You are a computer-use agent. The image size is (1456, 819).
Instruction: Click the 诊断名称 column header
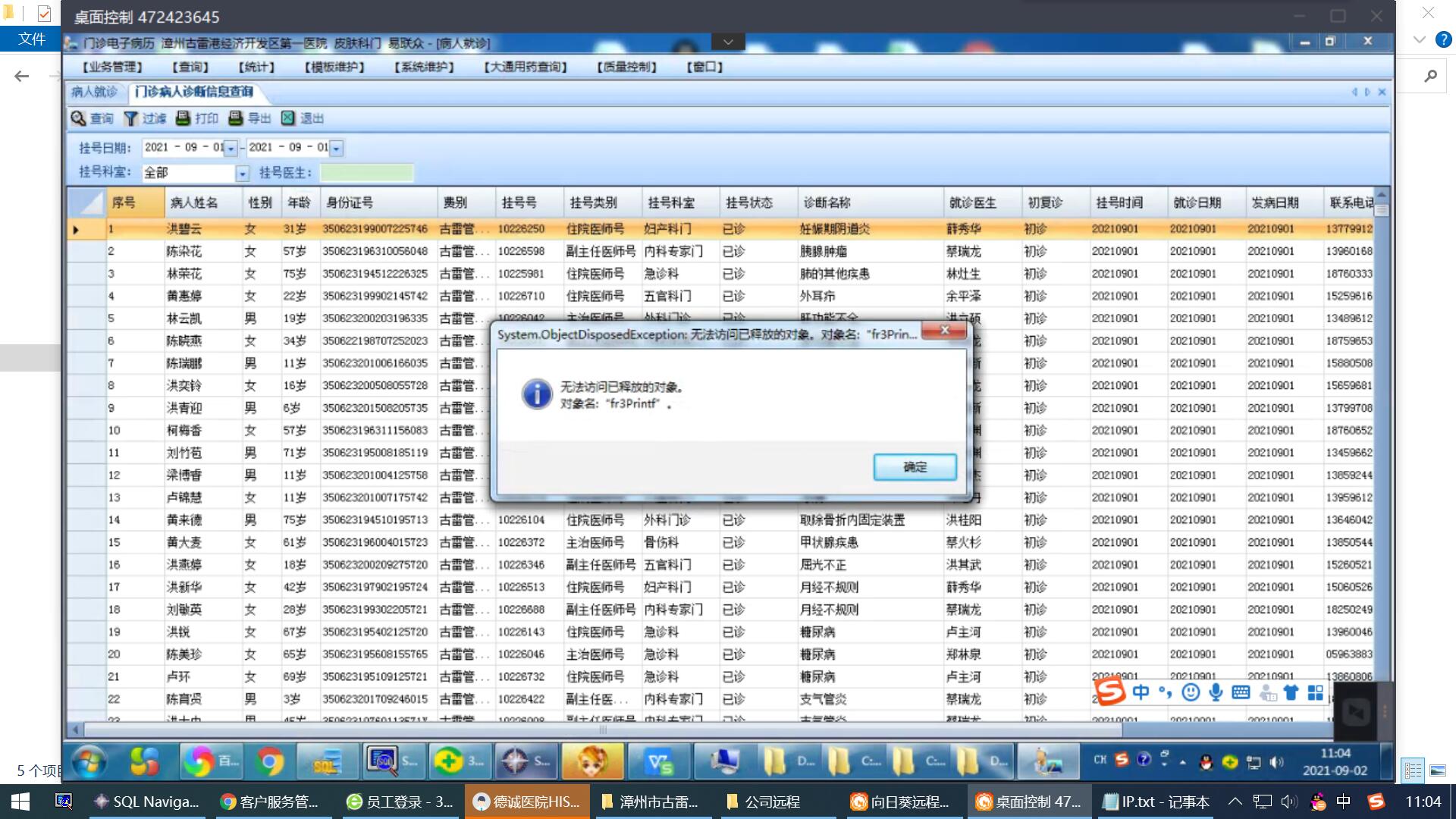coord(827,202)
